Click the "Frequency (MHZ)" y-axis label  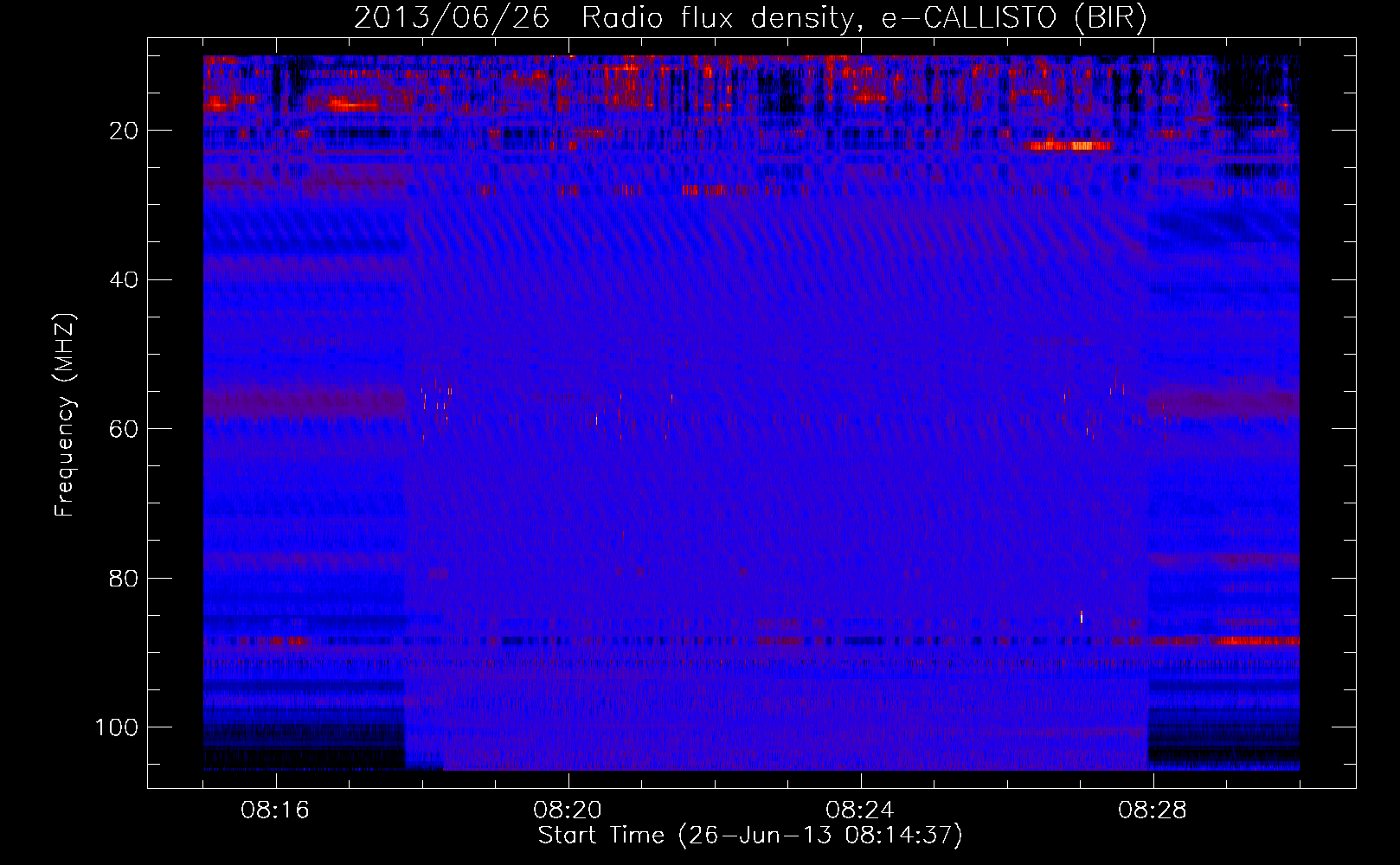point(65,415)
